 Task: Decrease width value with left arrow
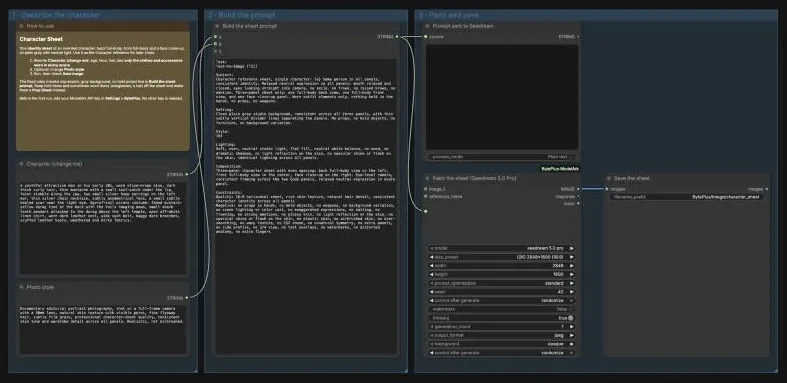click(x=431, y=266)
